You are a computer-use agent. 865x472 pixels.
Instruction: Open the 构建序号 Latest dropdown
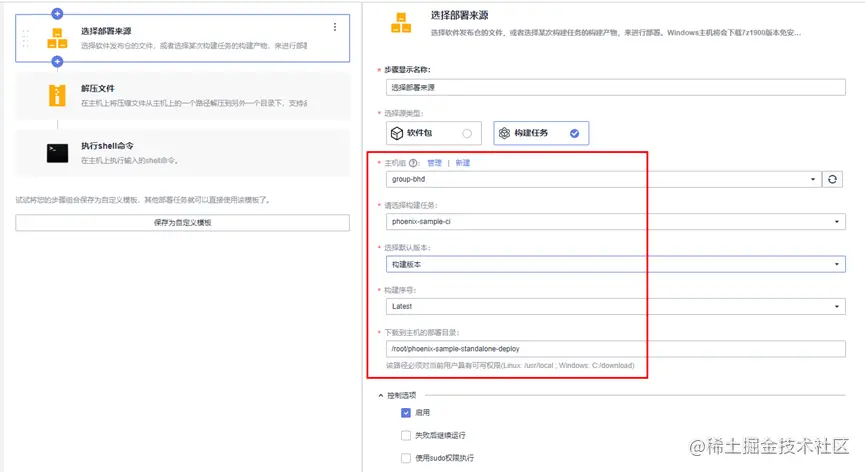(x=616, y=307)
